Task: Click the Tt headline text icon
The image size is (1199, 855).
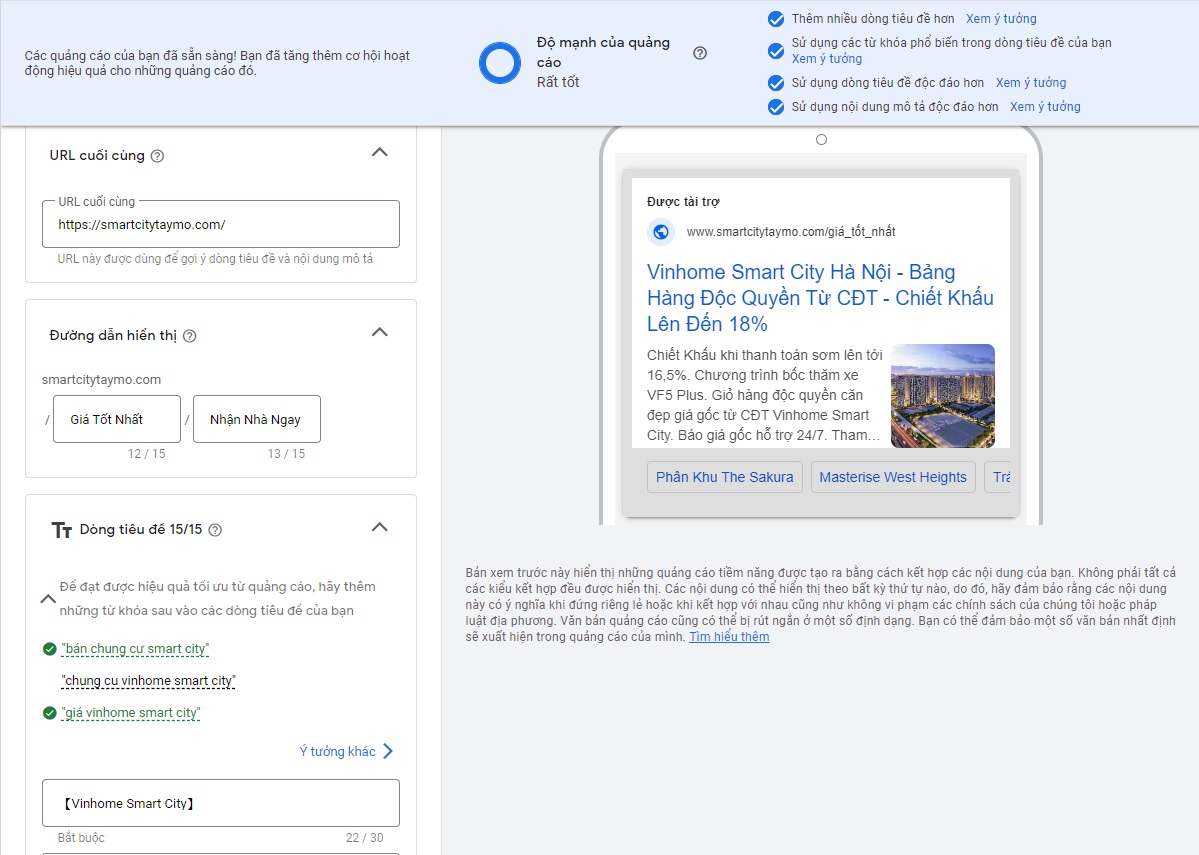Action: coord(62,530)
